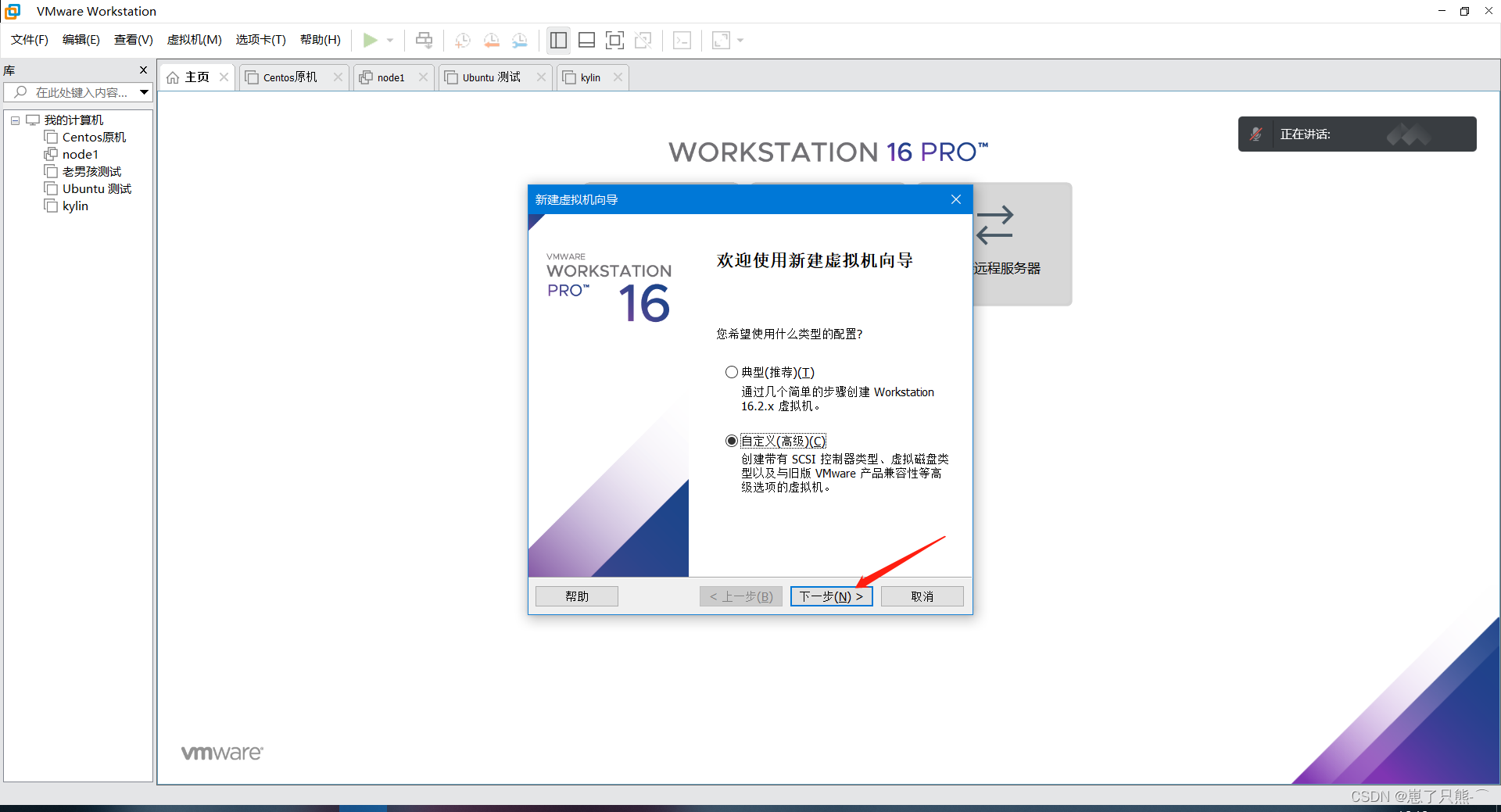The image size is (1501, 812).
Task: Click the console view toolbar icon
Action: point(682,40)
